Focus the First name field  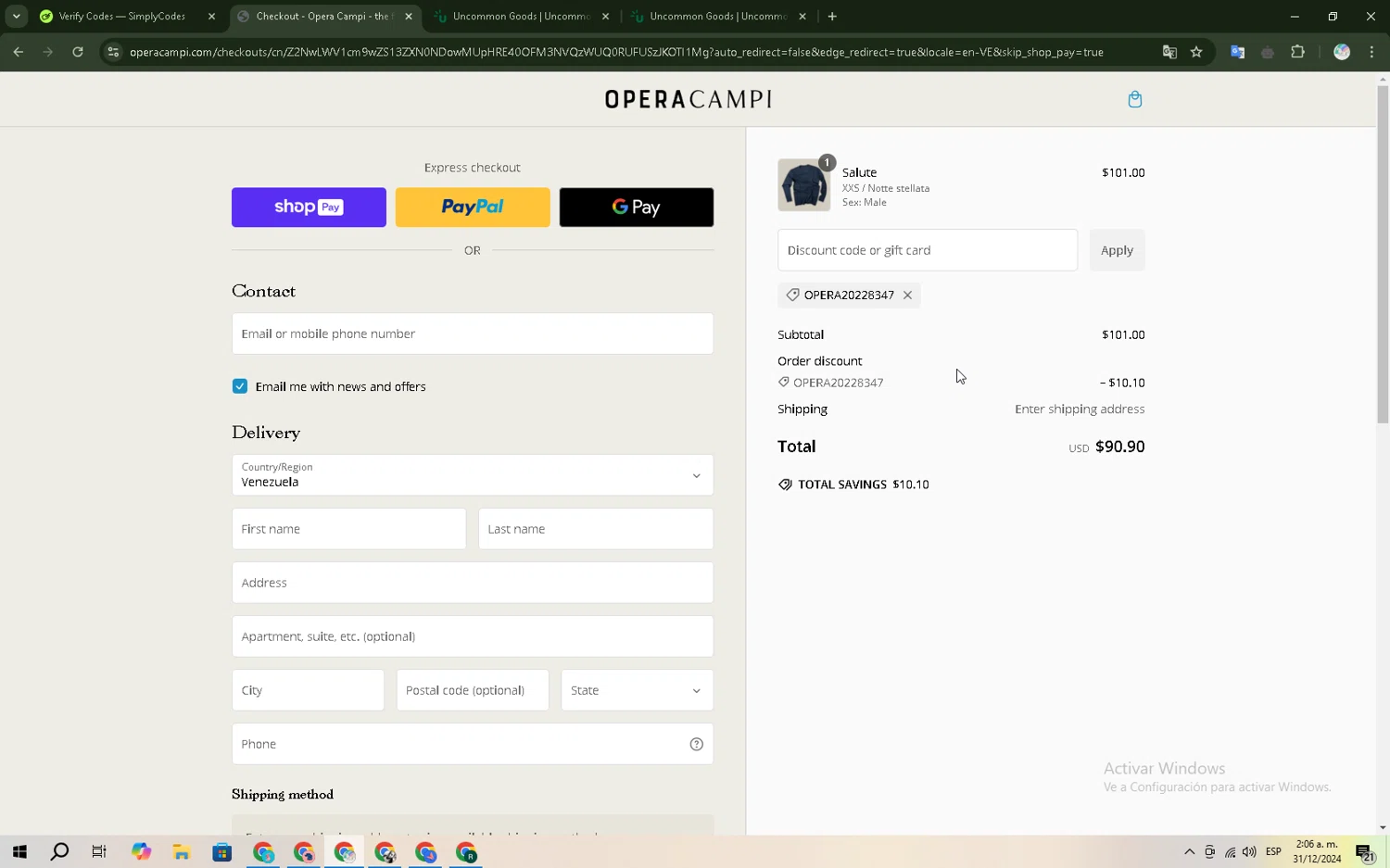point(348,529)
